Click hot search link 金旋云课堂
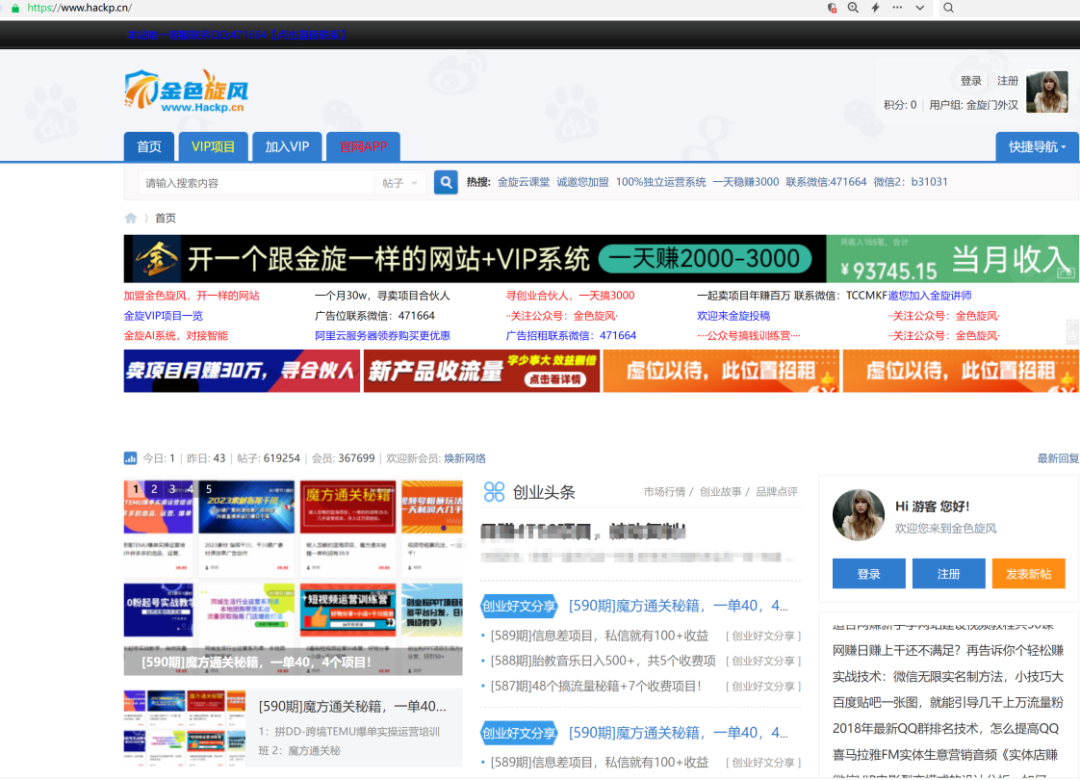Image resolution: width=1080 pixels, height=780 pixels. point(523,182)
